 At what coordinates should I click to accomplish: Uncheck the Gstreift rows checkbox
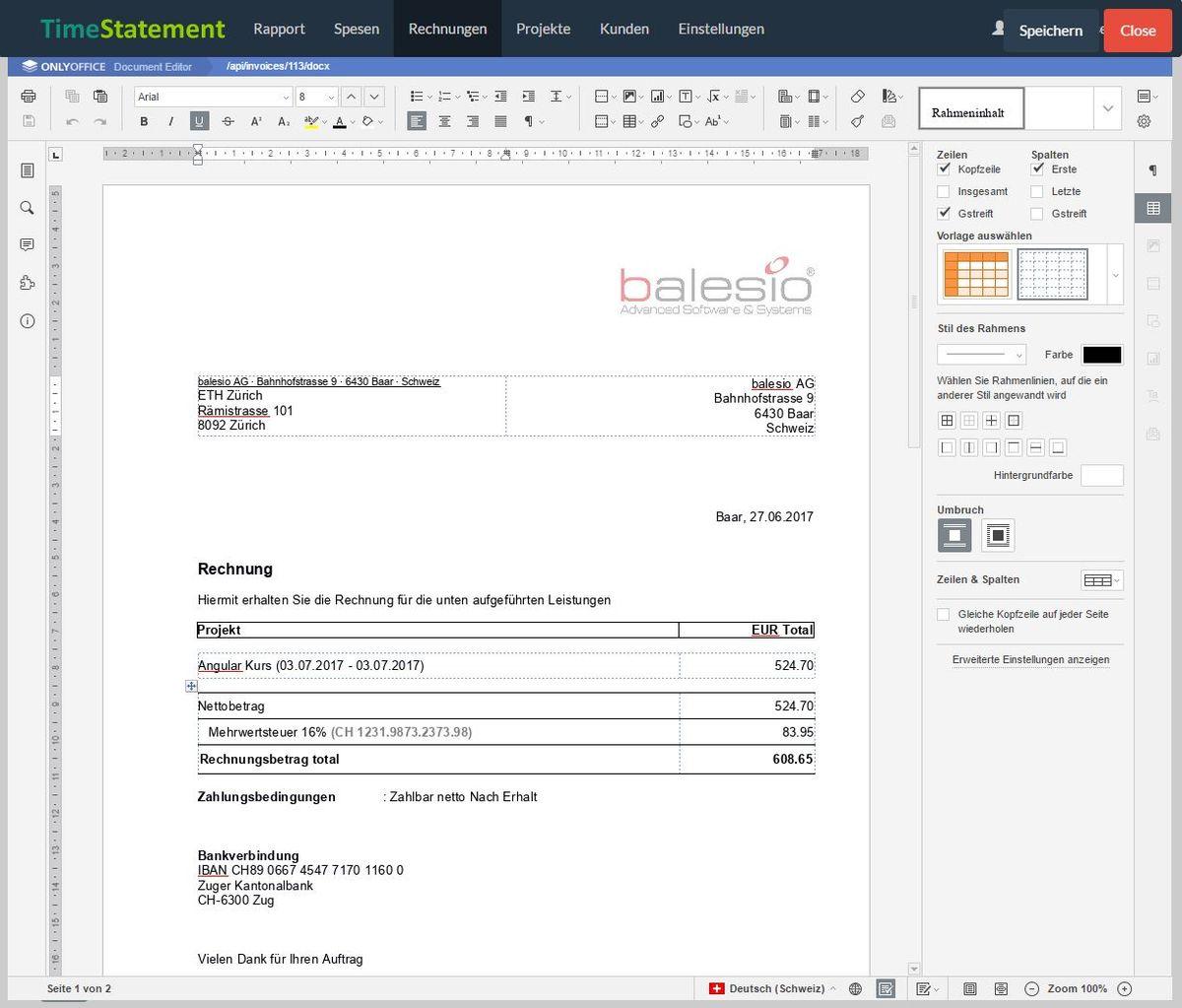point(944,213)
